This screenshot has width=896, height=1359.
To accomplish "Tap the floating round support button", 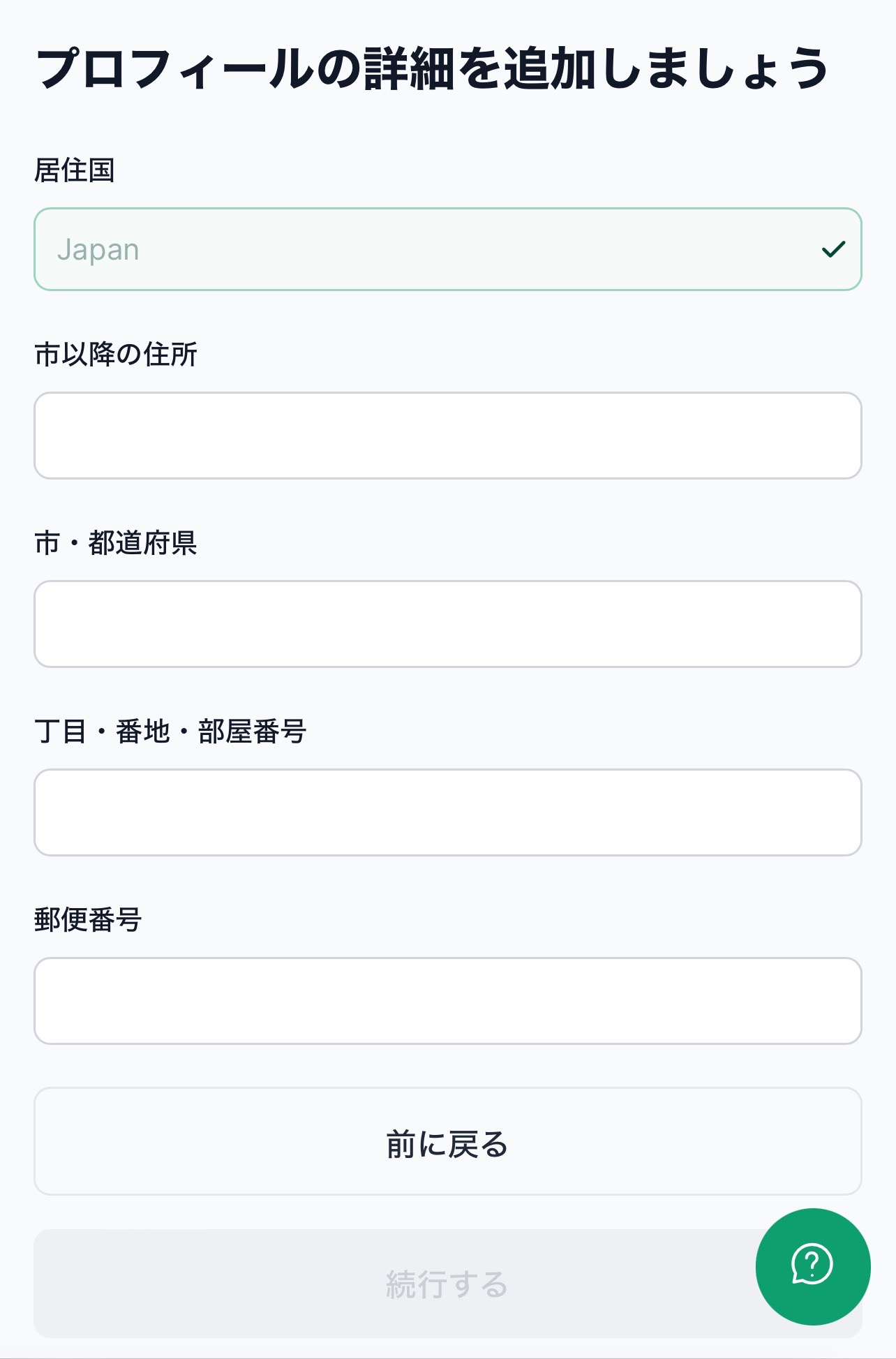I will point(812,1266).
